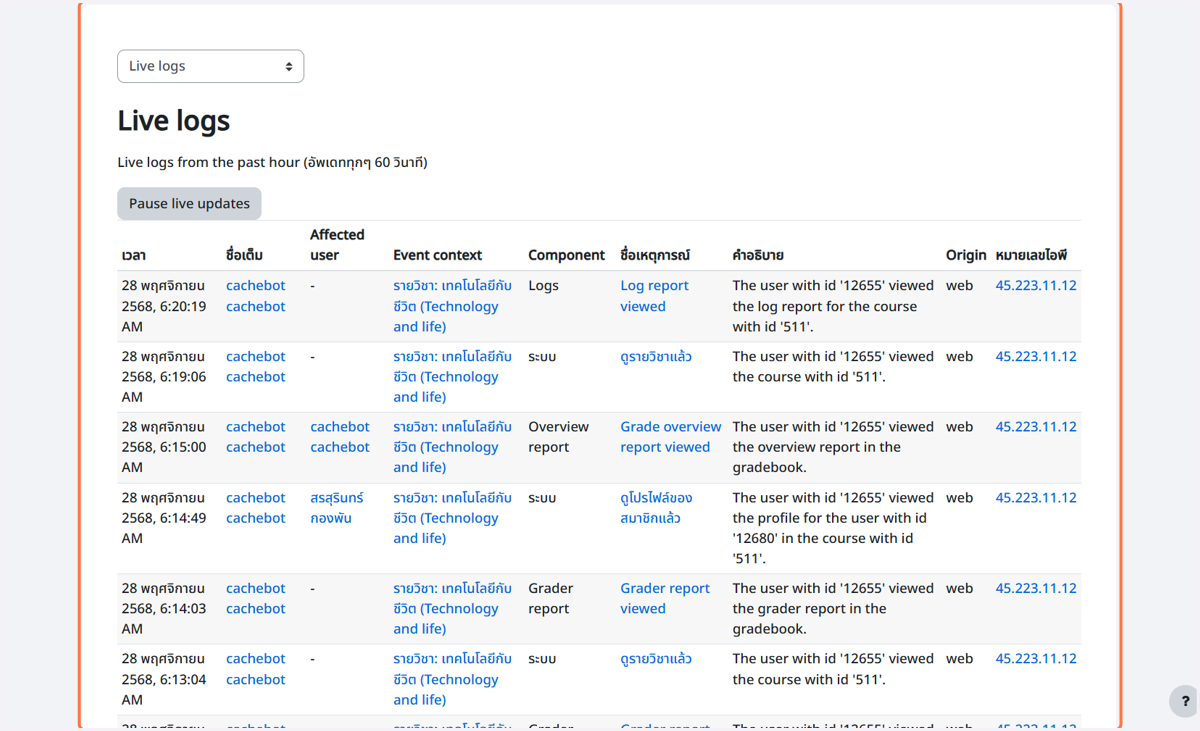Open IP address link in the 6:19:06 row
Screen dimensions: 1200x731
(1036, 356)
